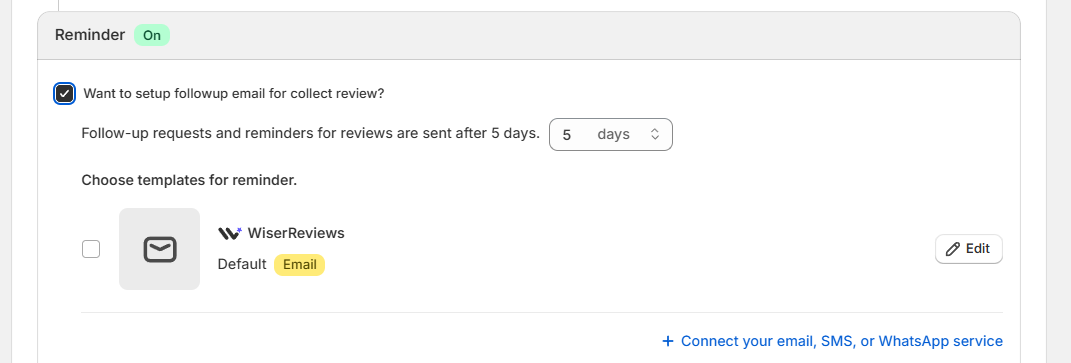This screenshot has width=1071, height=363.
Task: Click the pencil icon in the Edit button
Action: [x=952, y=250]
